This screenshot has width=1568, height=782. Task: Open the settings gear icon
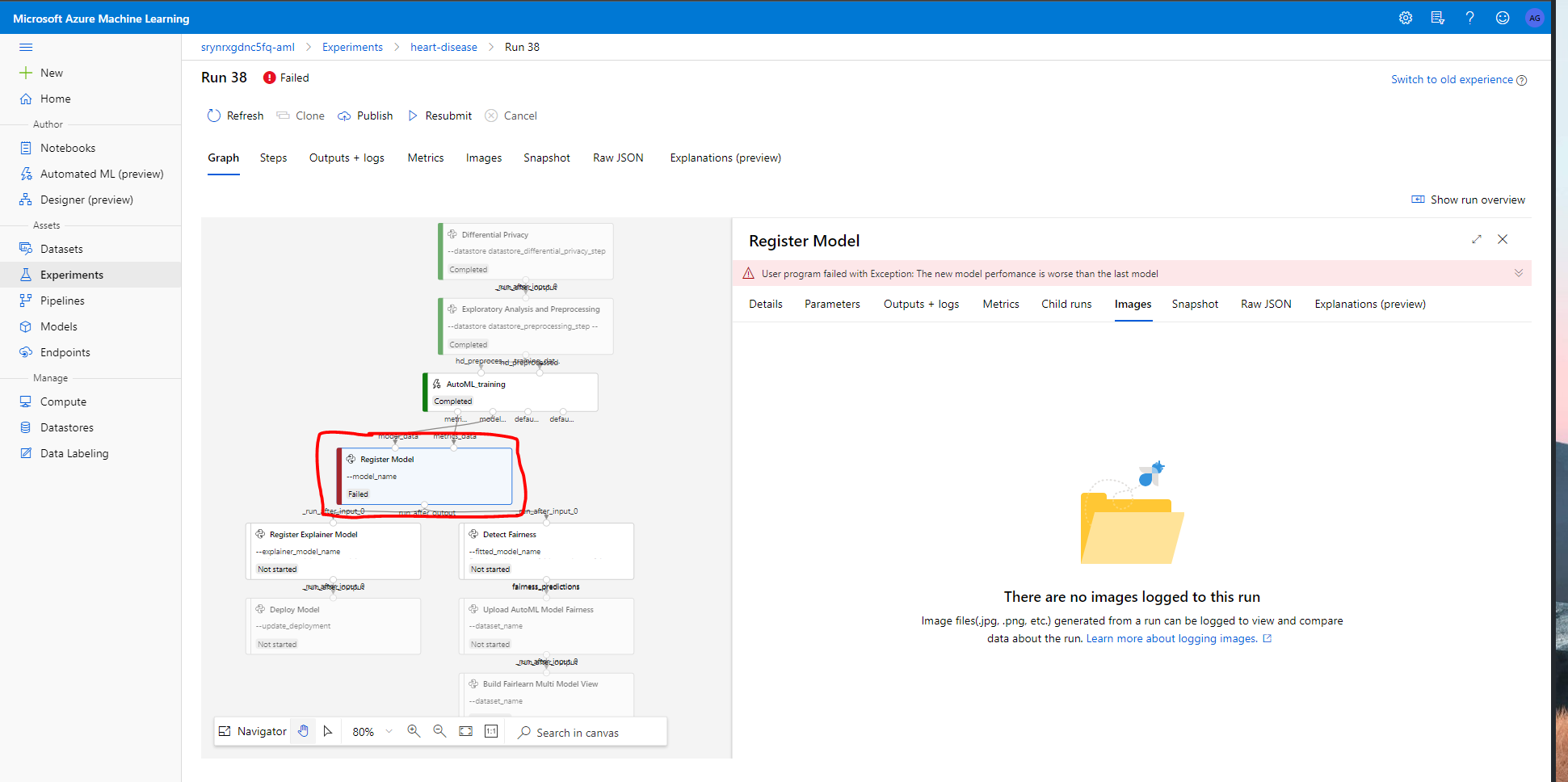[1406, 18]
